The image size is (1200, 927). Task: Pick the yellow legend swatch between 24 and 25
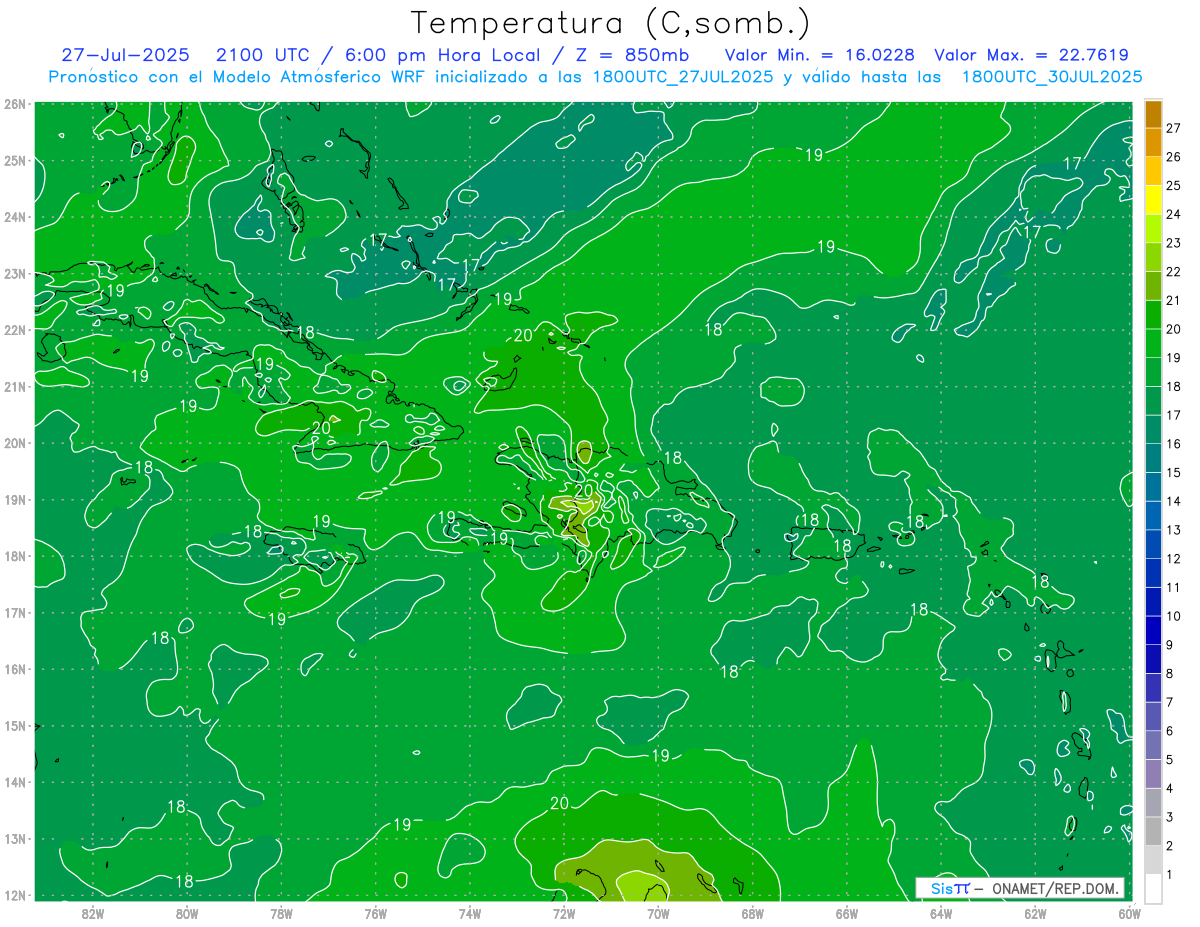1153,199
